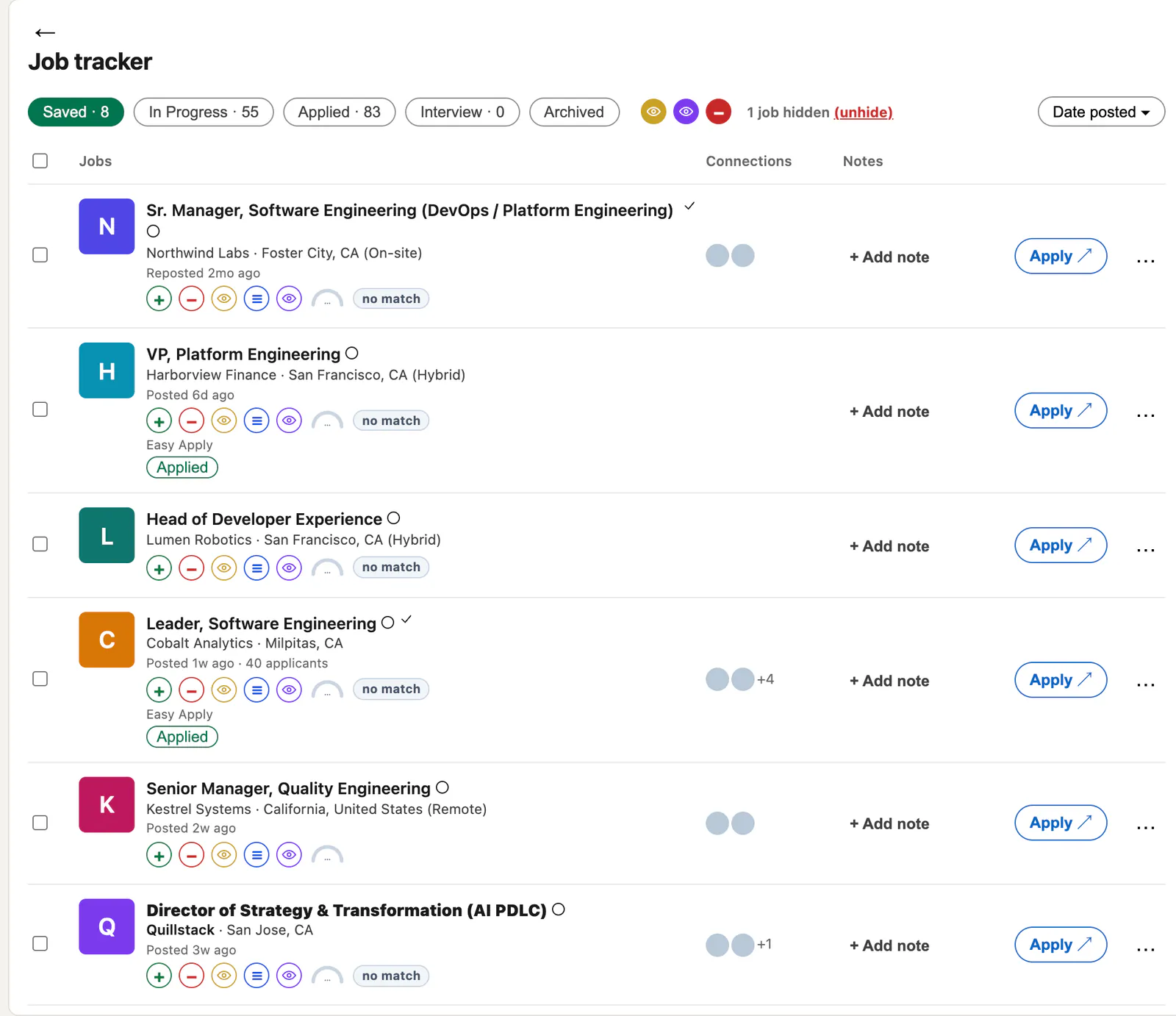Apply to the Northwind Labs job
This screenshot has height=1016, width=1176.
click(x=1061, y=256)
